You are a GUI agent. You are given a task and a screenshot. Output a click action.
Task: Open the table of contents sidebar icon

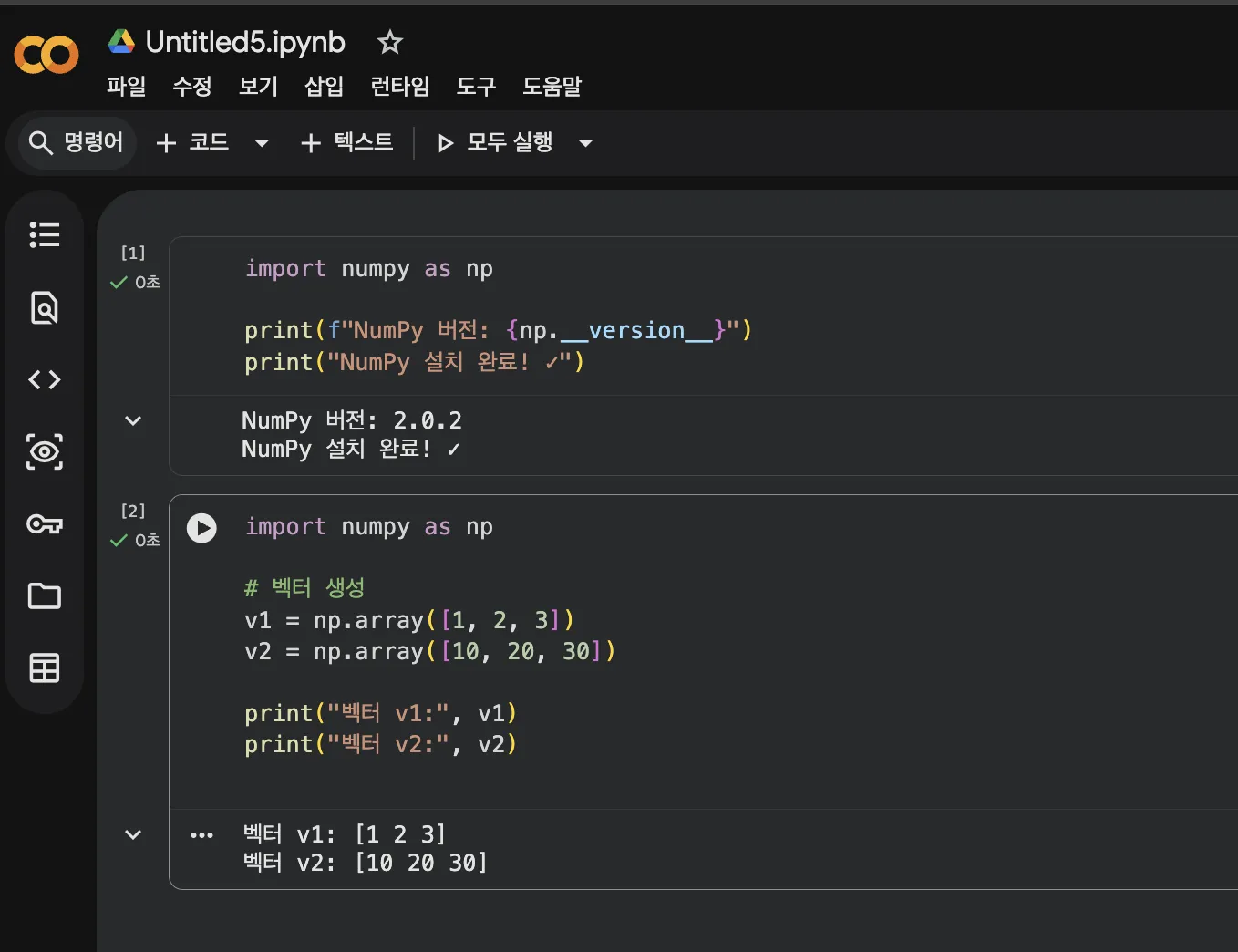pos(44,234)
